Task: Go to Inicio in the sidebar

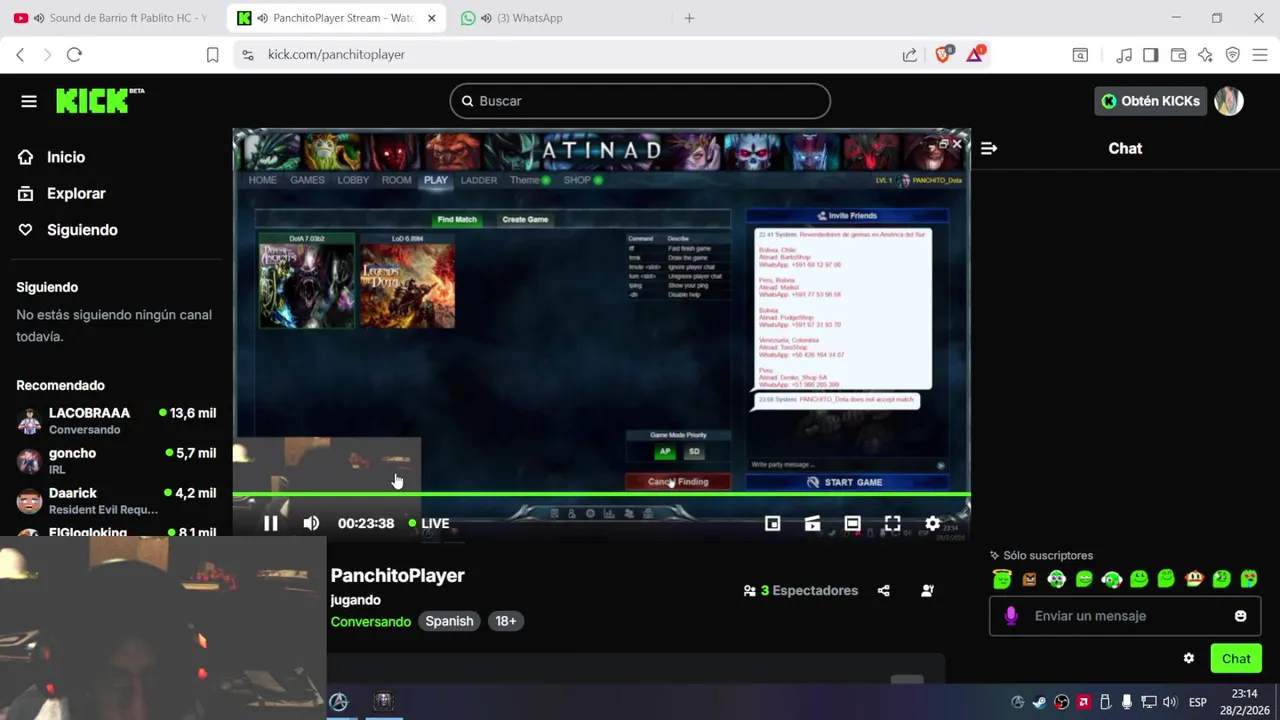Action: coord(52,157)
